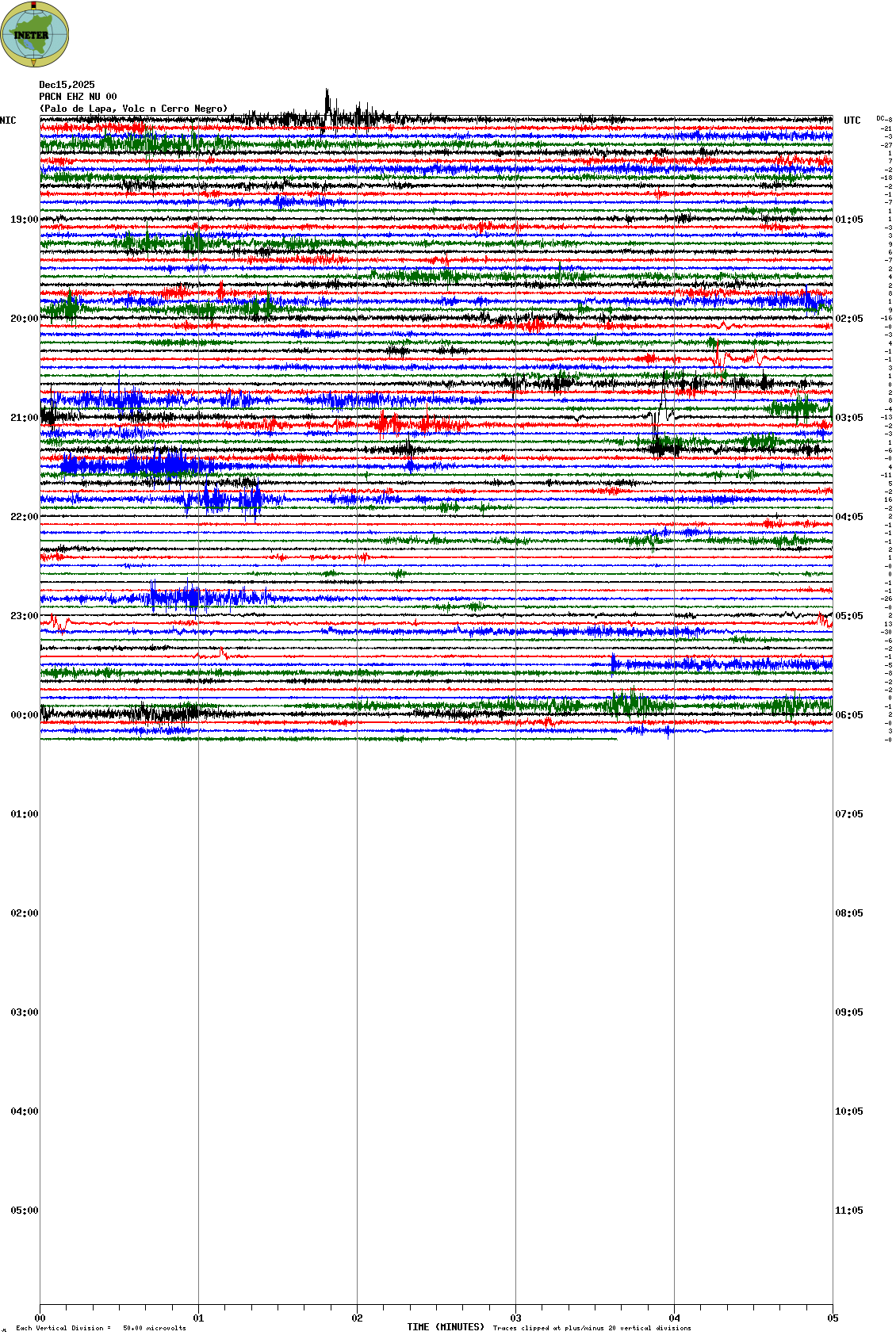Viewport: 896px width, 1339px height.
Task: Click the 06:05 UTC time marker
Action: [848, 715]
